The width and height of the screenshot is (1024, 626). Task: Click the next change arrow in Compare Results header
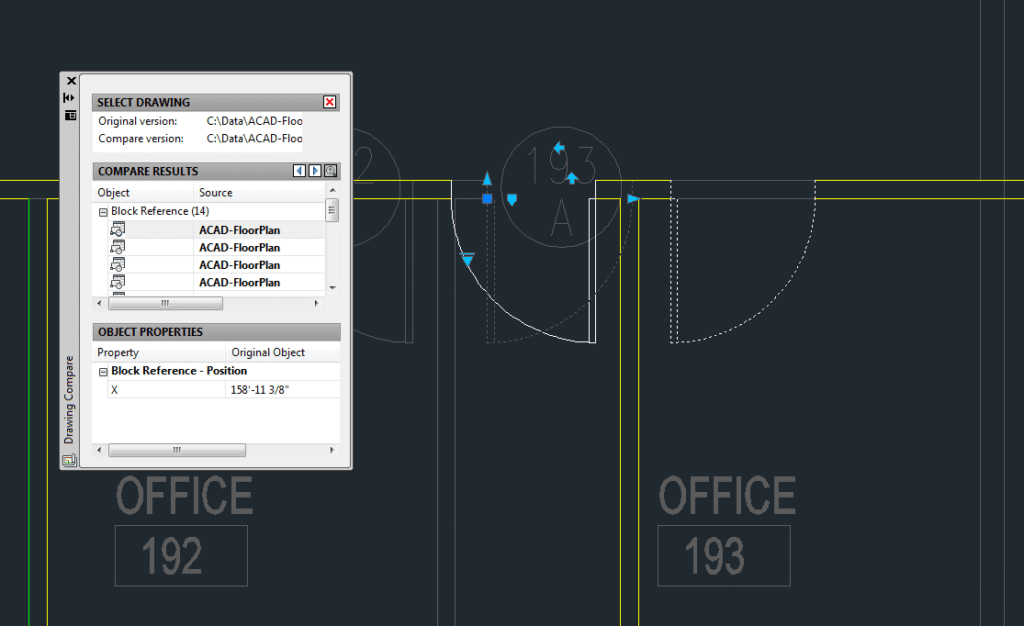(315, 170)
